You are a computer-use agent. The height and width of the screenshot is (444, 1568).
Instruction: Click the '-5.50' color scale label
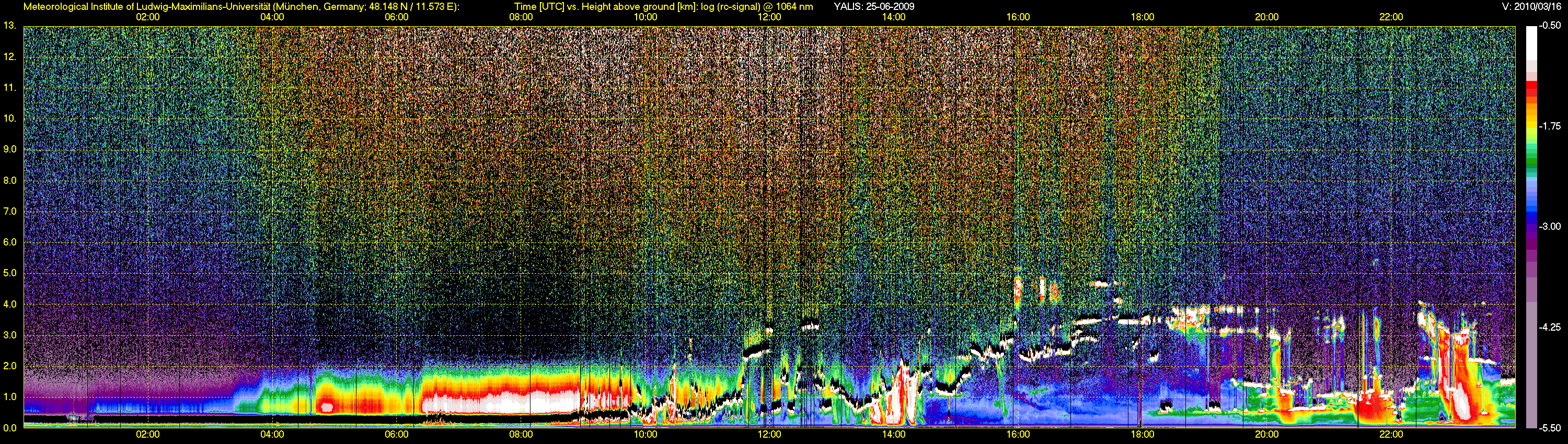(1550, 428)
